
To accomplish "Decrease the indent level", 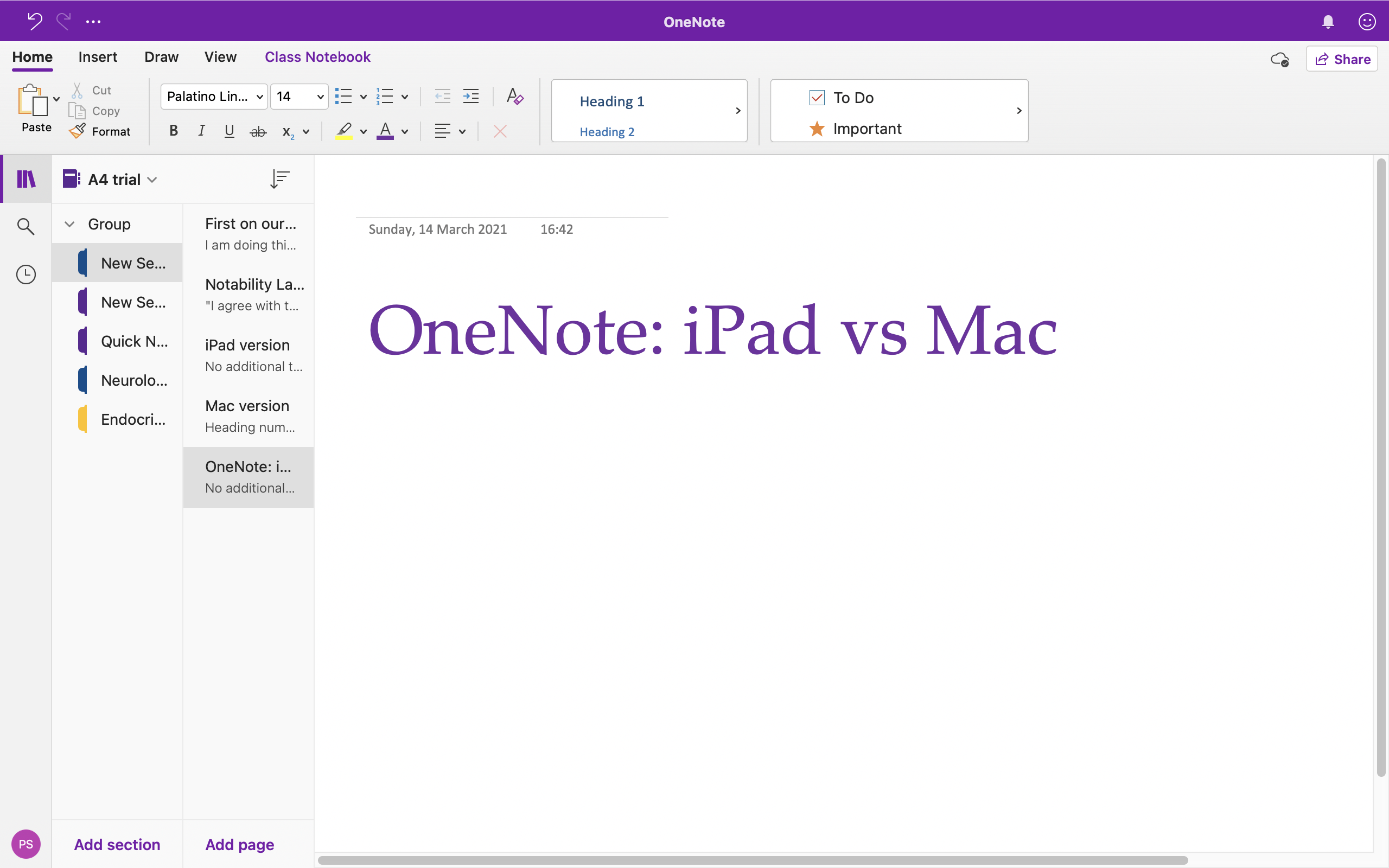I will pyautogui.click(x=443, y=97).
